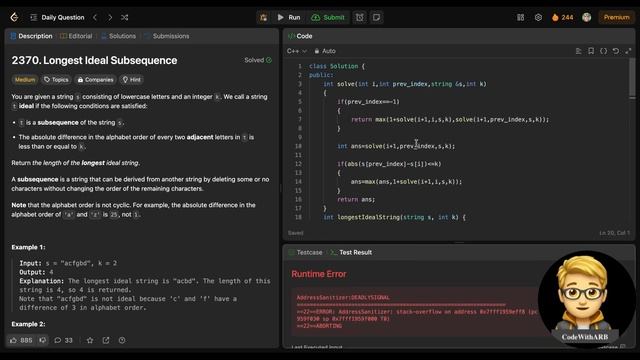Click line 18 longestIdealString declaration
This screenshot has width=640, height=360.
394,217
